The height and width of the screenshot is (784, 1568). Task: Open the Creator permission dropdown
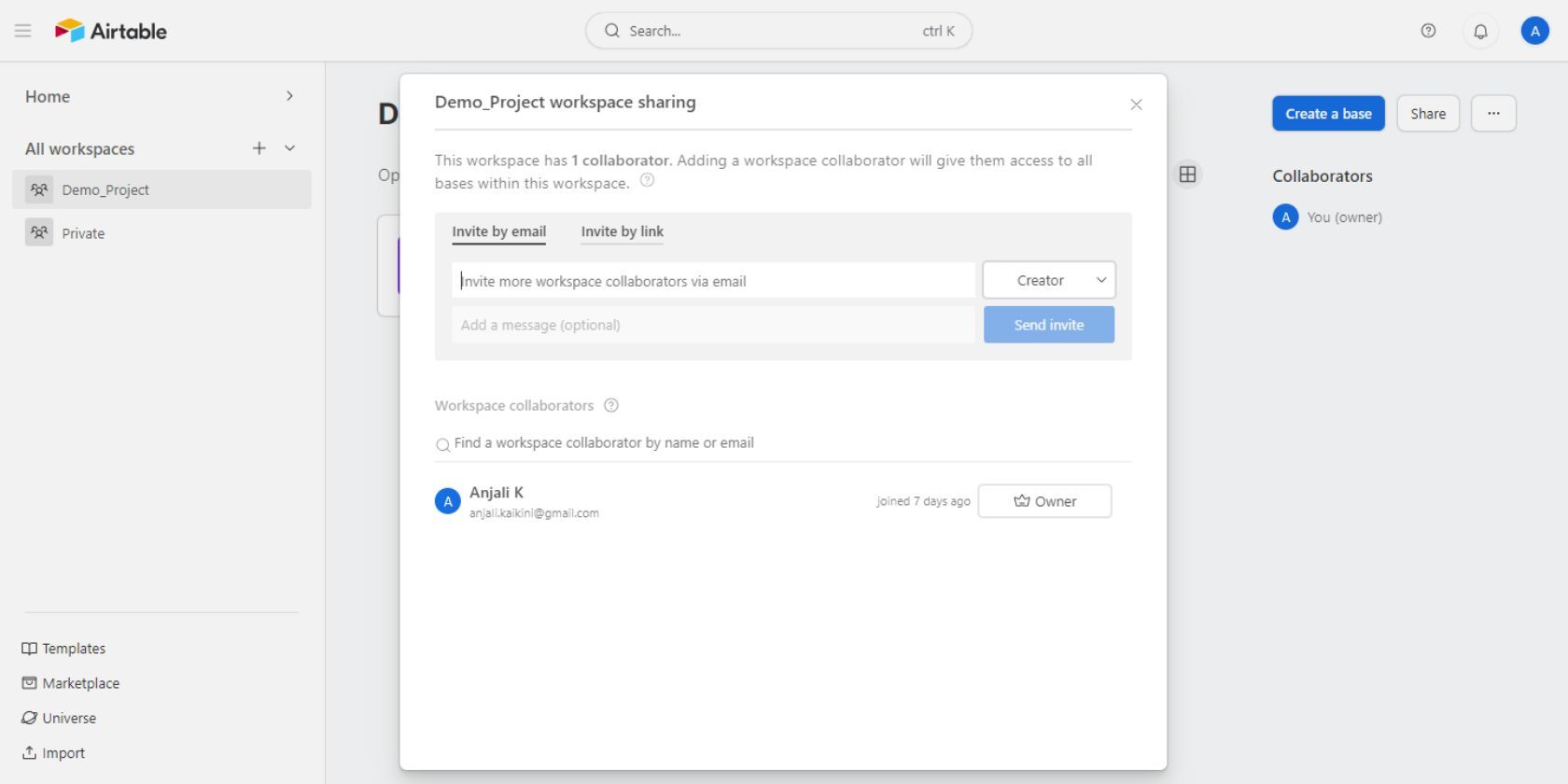click(1048, 280)
